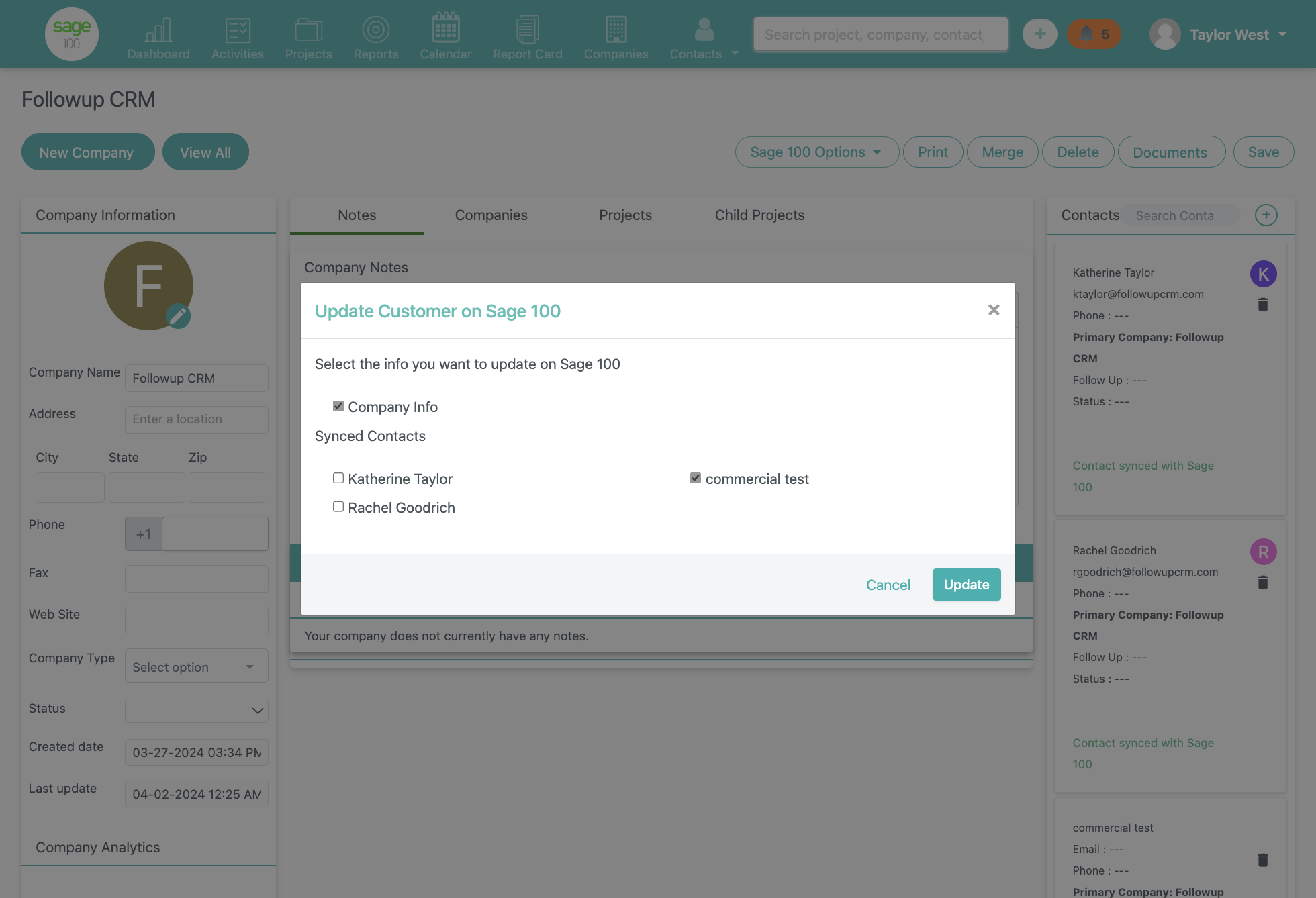Click the Merge button
The image size is (1316, 898).
tap(1002, 152)
